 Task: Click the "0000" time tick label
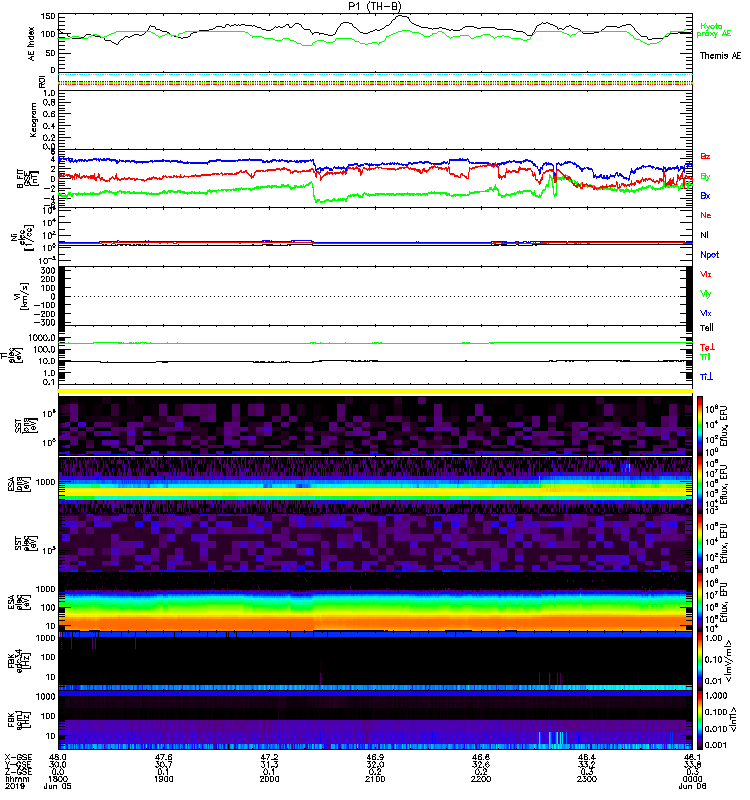pos(692,779)
